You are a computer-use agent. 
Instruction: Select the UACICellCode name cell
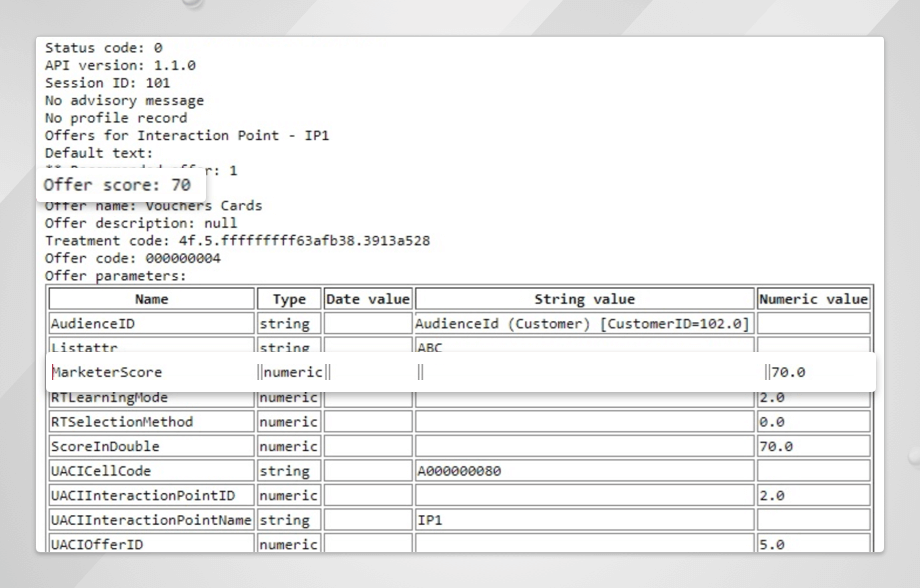[x=151, y=471]
